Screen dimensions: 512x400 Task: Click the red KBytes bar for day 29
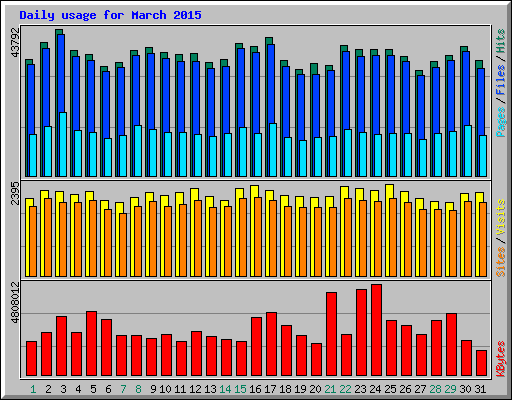tap(451, 345)
